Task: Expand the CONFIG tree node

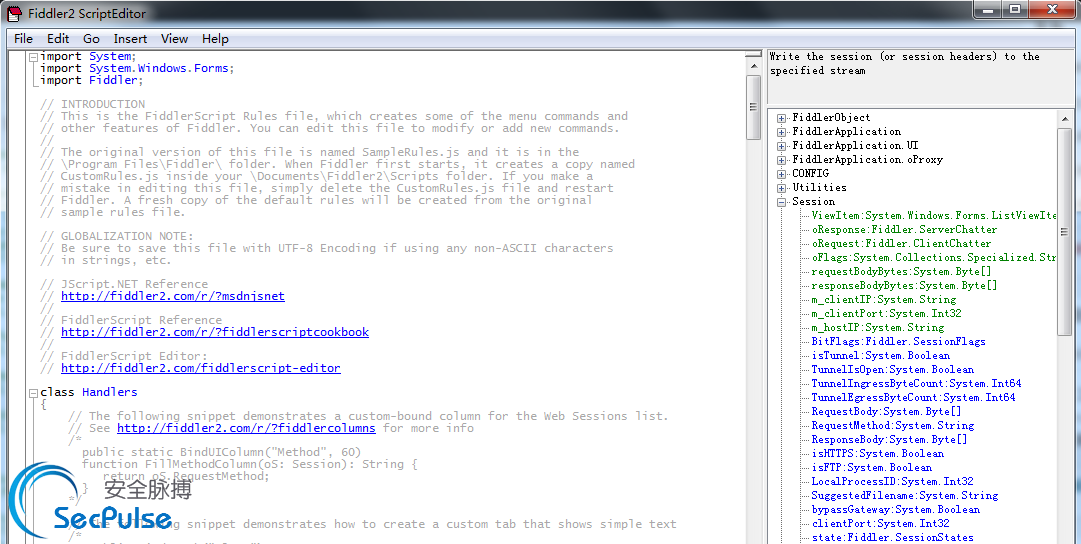Action: 781,174
